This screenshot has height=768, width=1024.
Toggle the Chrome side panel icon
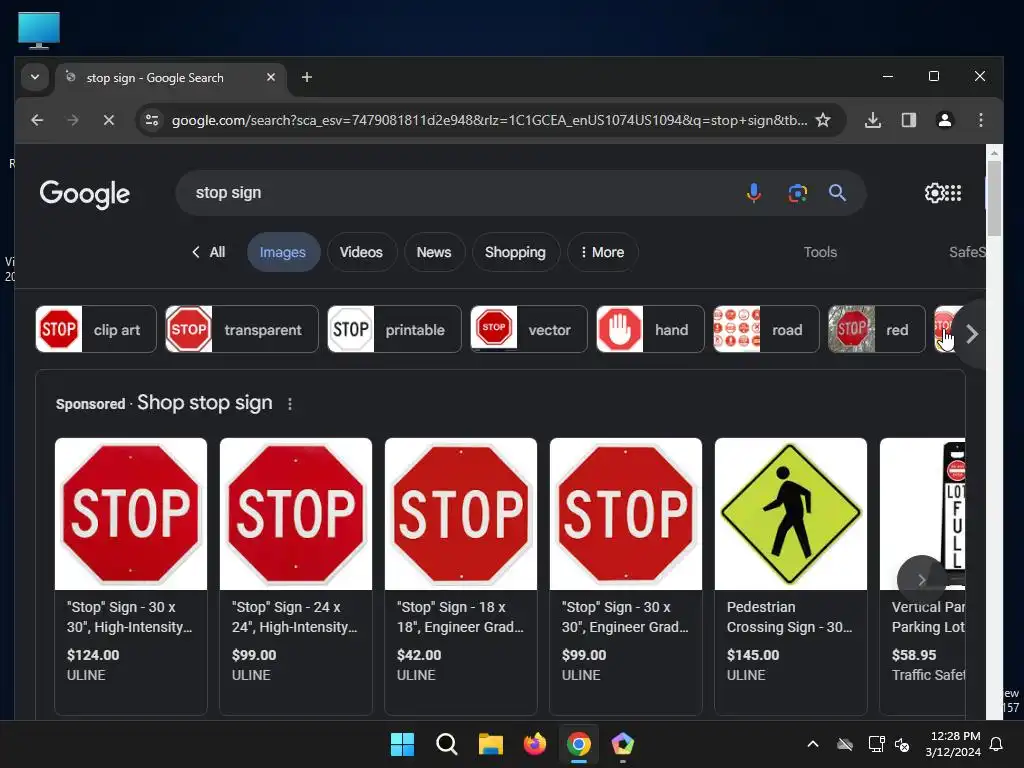908,120
